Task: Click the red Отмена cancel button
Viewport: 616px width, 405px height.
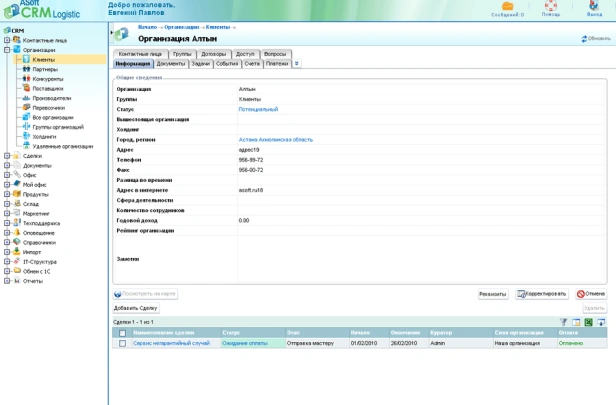Action: click(x=591, y=294)
